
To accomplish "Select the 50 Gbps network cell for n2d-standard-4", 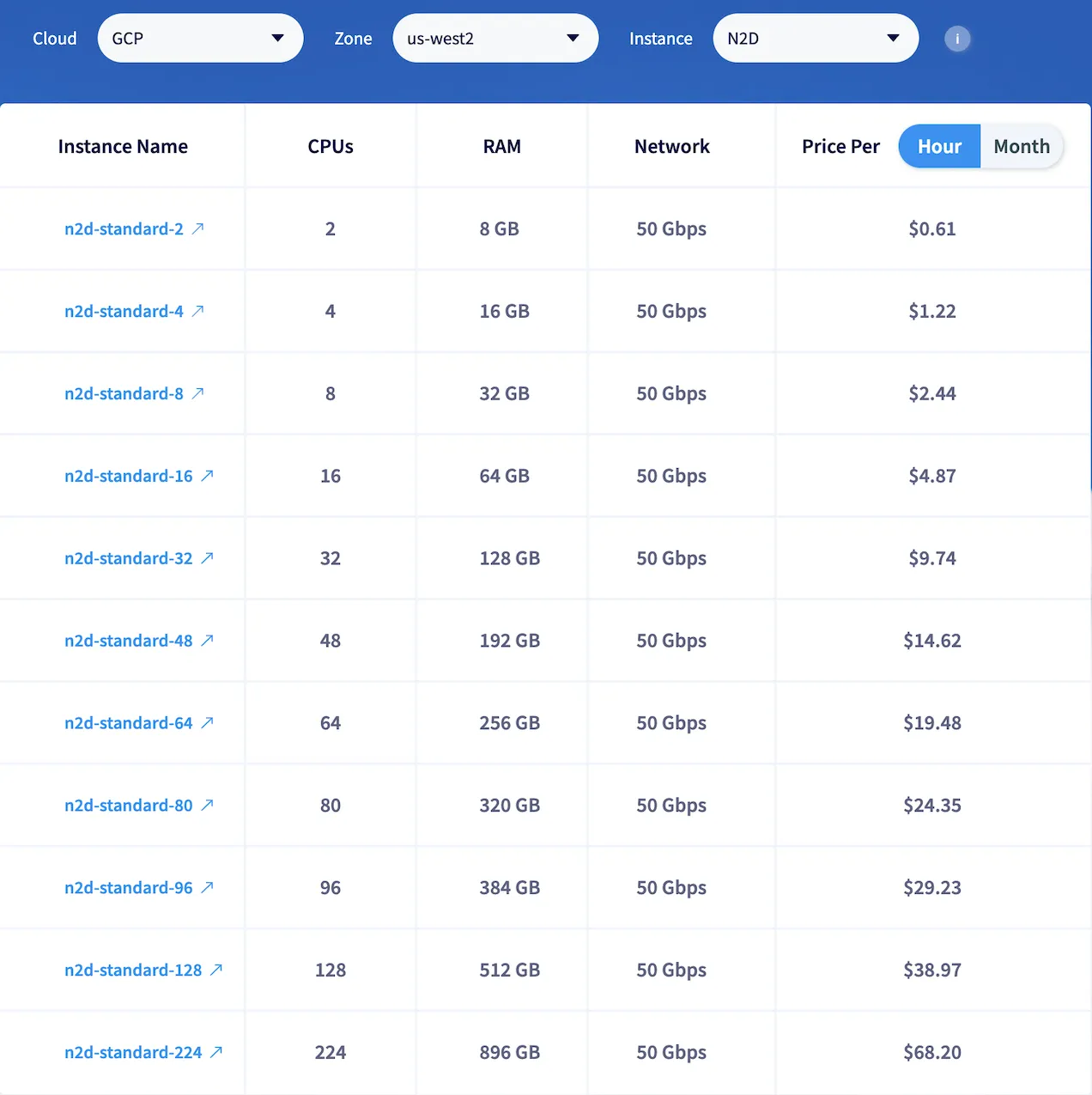I will coord(671,311).
